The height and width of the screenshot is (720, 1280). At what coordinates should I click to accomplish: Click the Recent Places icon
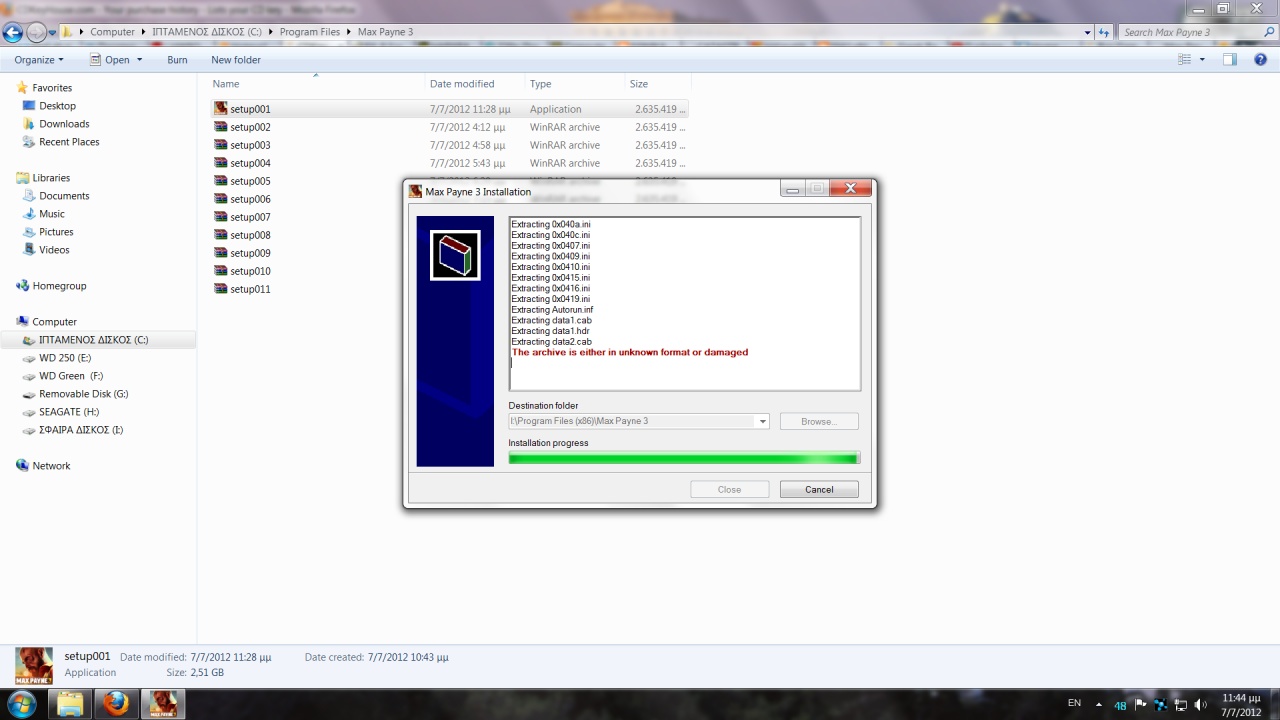click(30, 142)
